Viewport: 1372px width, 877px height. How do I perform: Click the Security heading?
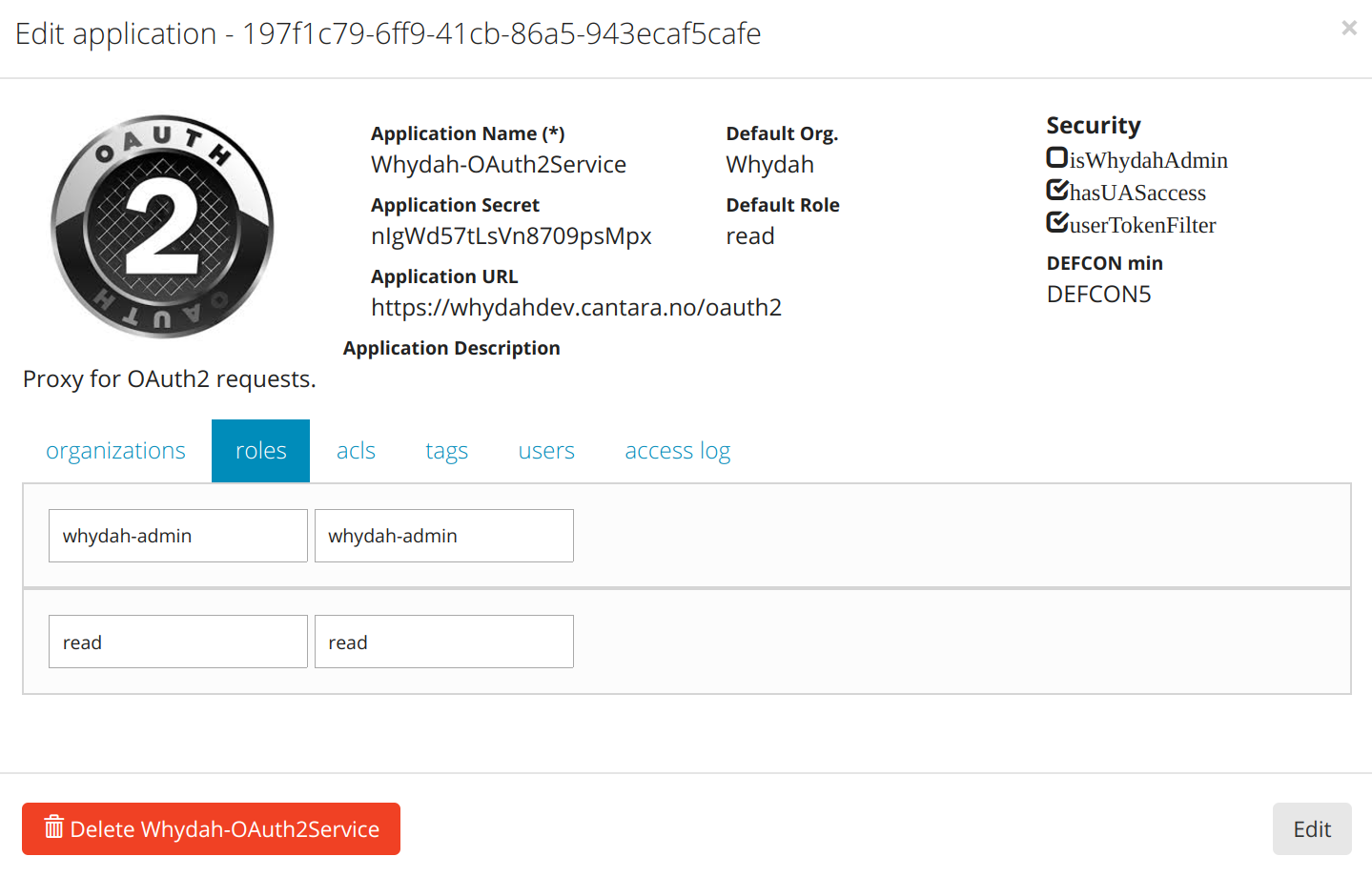pyautogui.click(x=1094, y=125)
